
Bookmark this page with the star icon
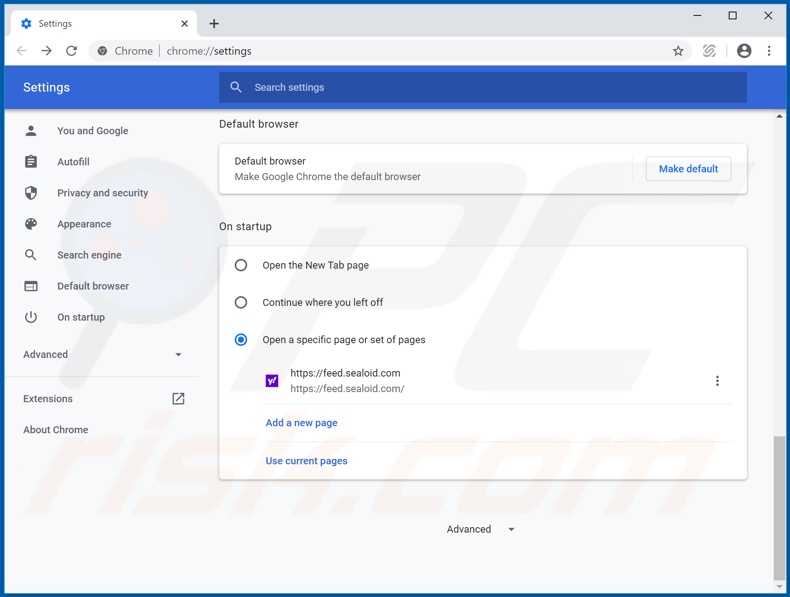(x=678, y=51)
